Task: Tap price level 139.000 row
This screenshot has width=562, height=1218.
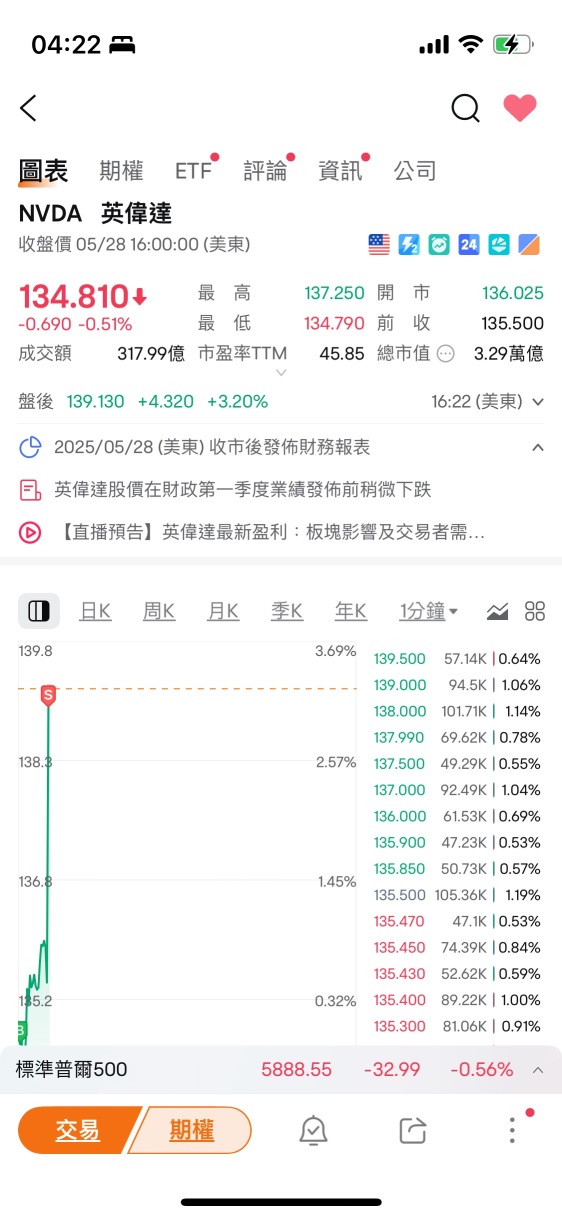Action: point(457,685)
